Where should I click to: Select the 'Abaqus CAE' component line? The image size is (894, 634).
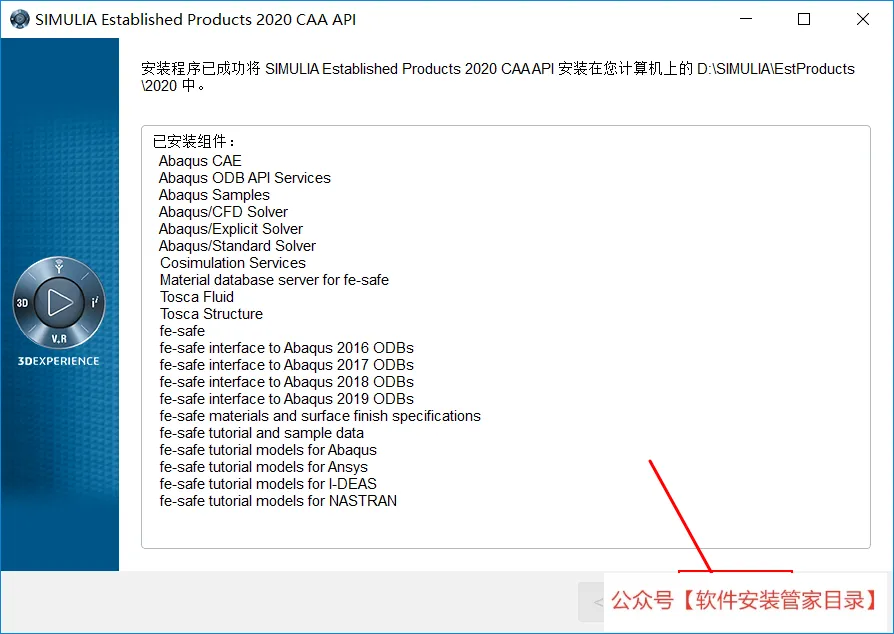(200, 161)
